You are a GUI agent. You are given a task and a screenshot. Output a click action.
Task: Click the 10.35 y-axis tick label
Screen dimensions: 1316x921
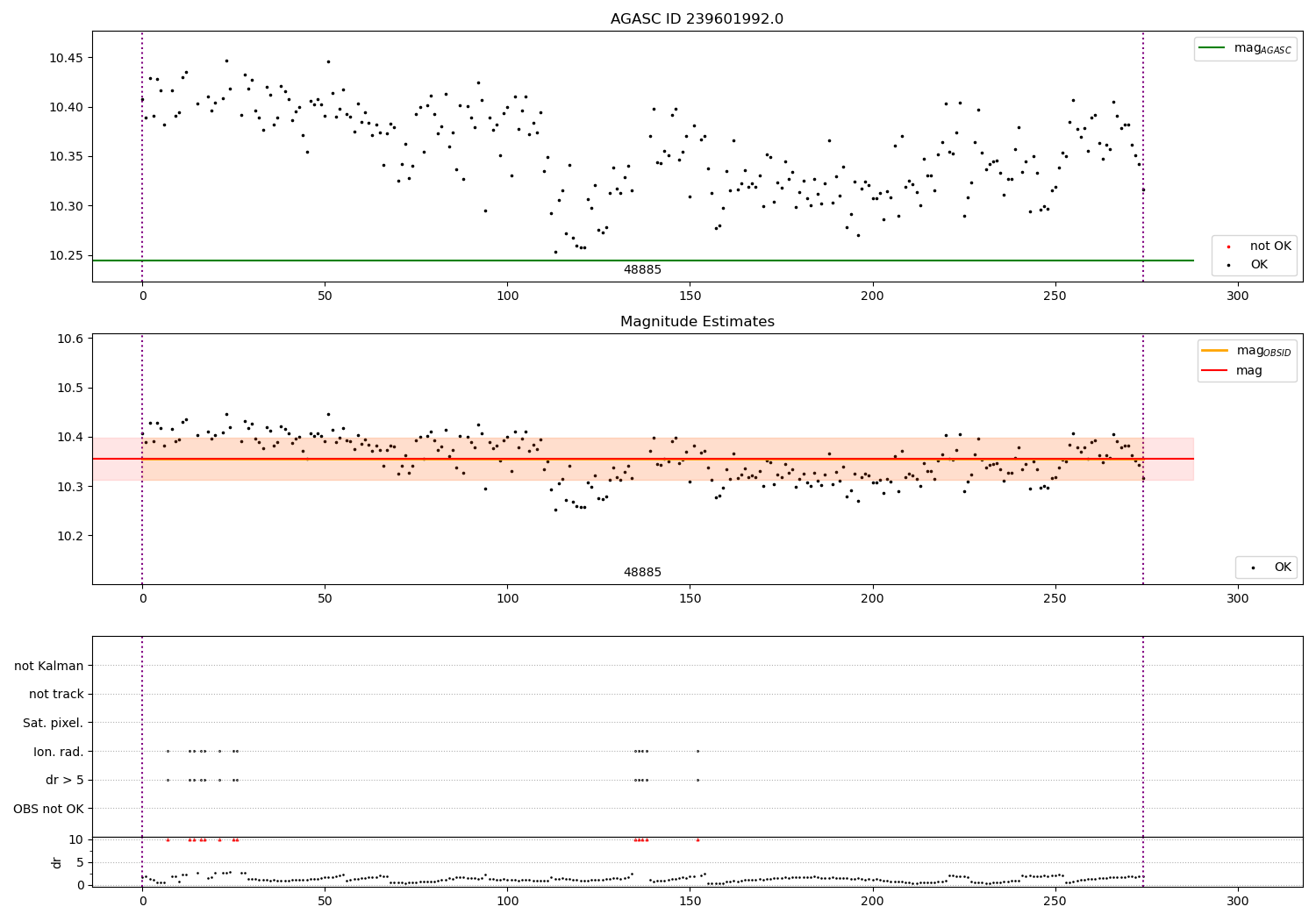point(66,157)
